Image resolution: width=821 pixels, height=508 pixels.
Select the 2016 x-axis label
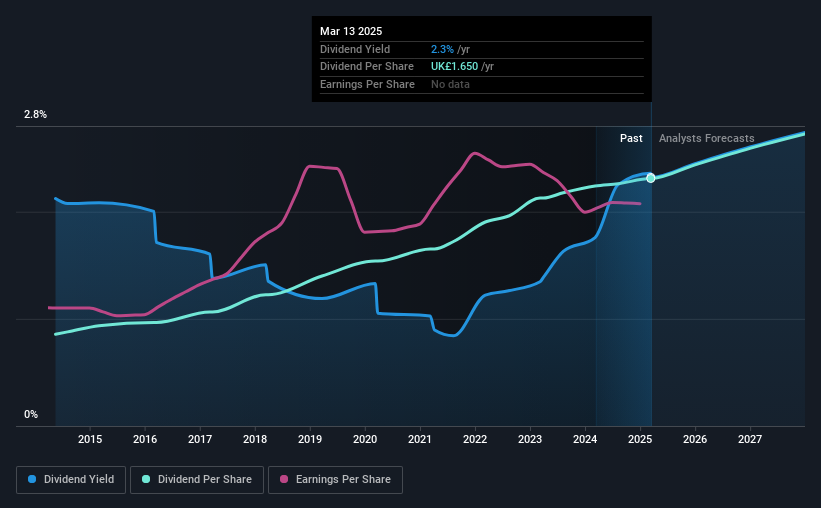tap(145, 439)
